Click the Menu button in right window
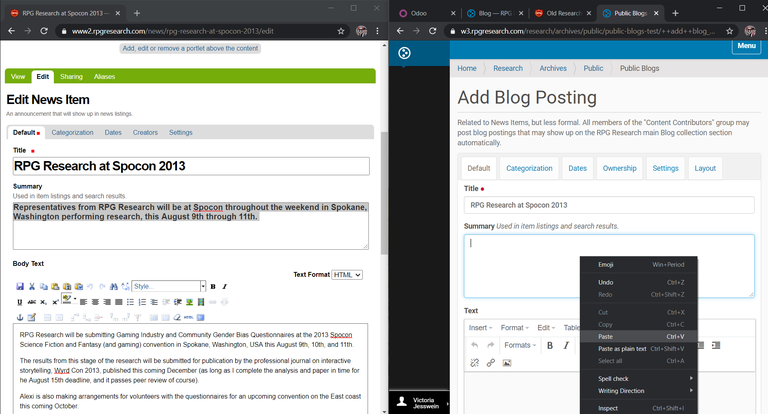768x414 pixels. [x=746, y=46]
